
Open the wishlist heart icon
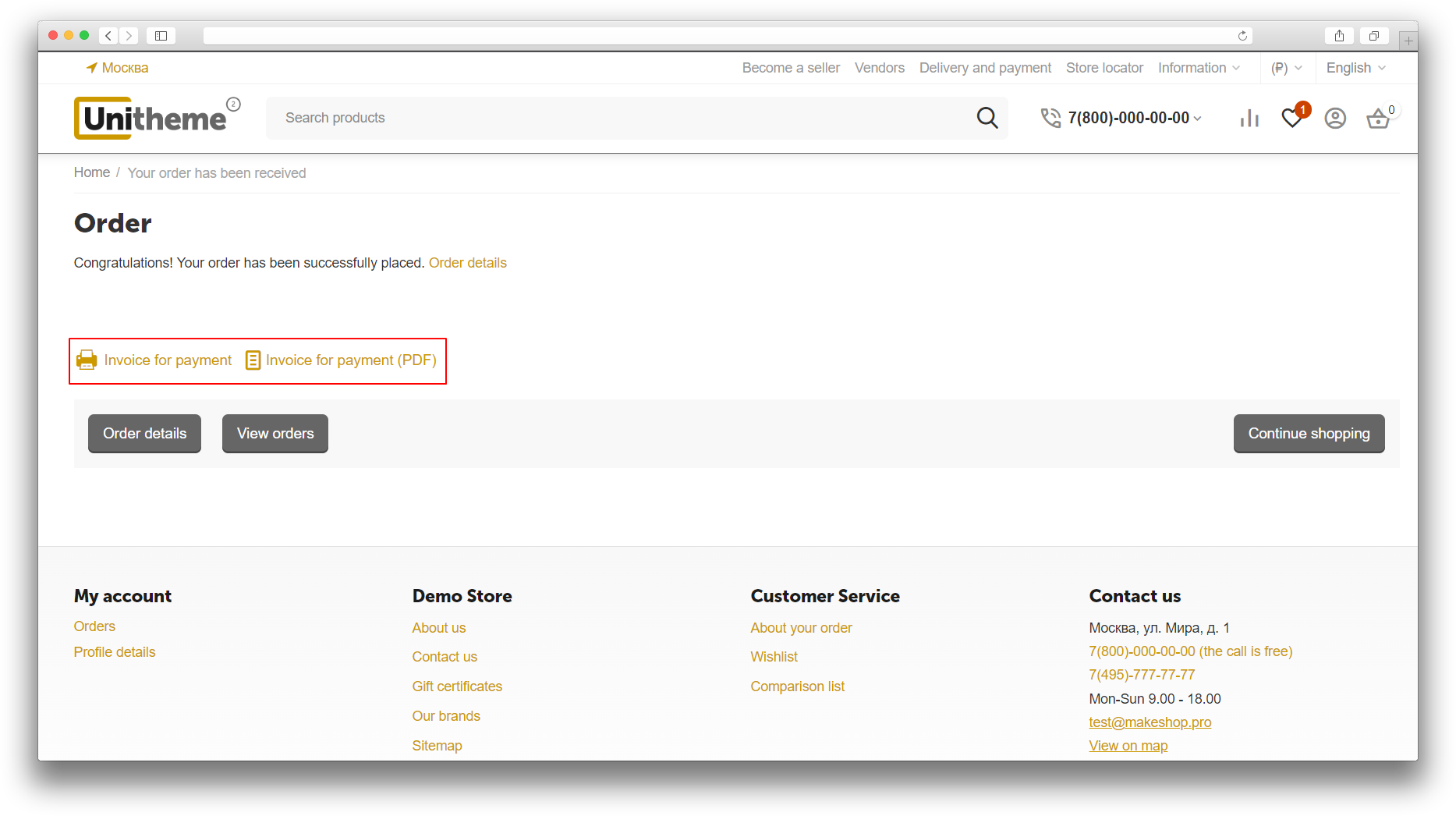(x=1292, y=118)
